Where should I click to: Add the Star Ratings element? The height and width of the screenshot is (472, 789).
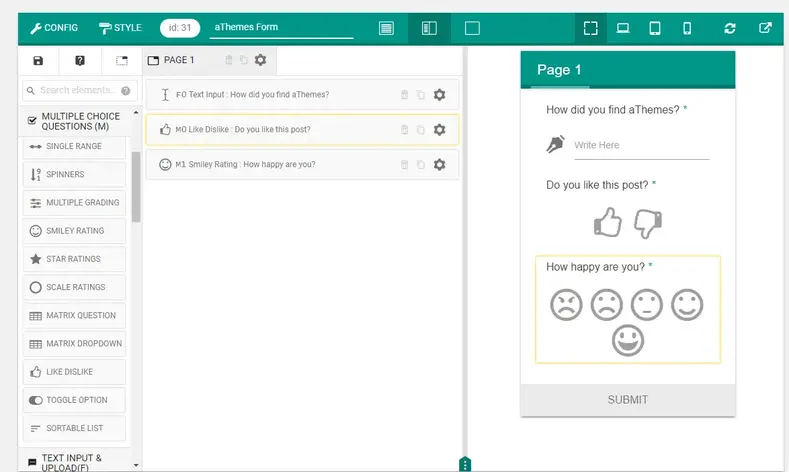[x=74, y=259]
